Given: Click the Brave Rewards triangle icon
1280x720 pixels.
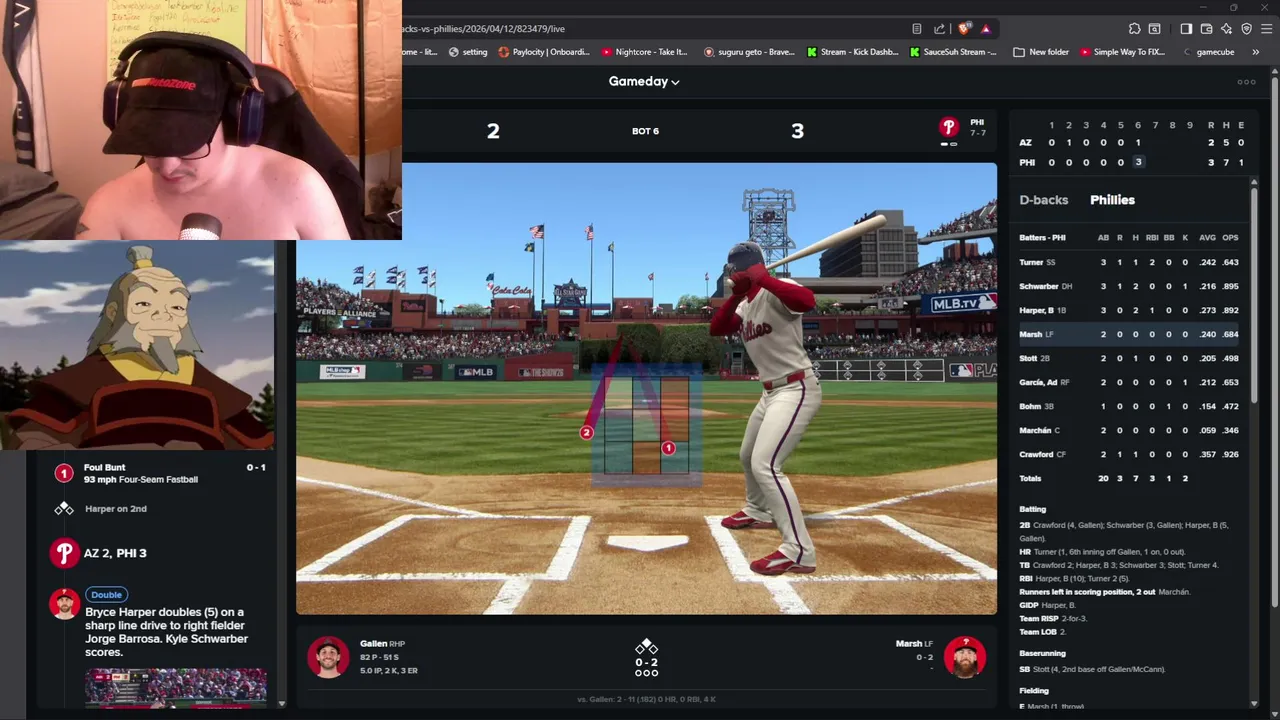Looking at the screenshot, I should tap(985, 29).
